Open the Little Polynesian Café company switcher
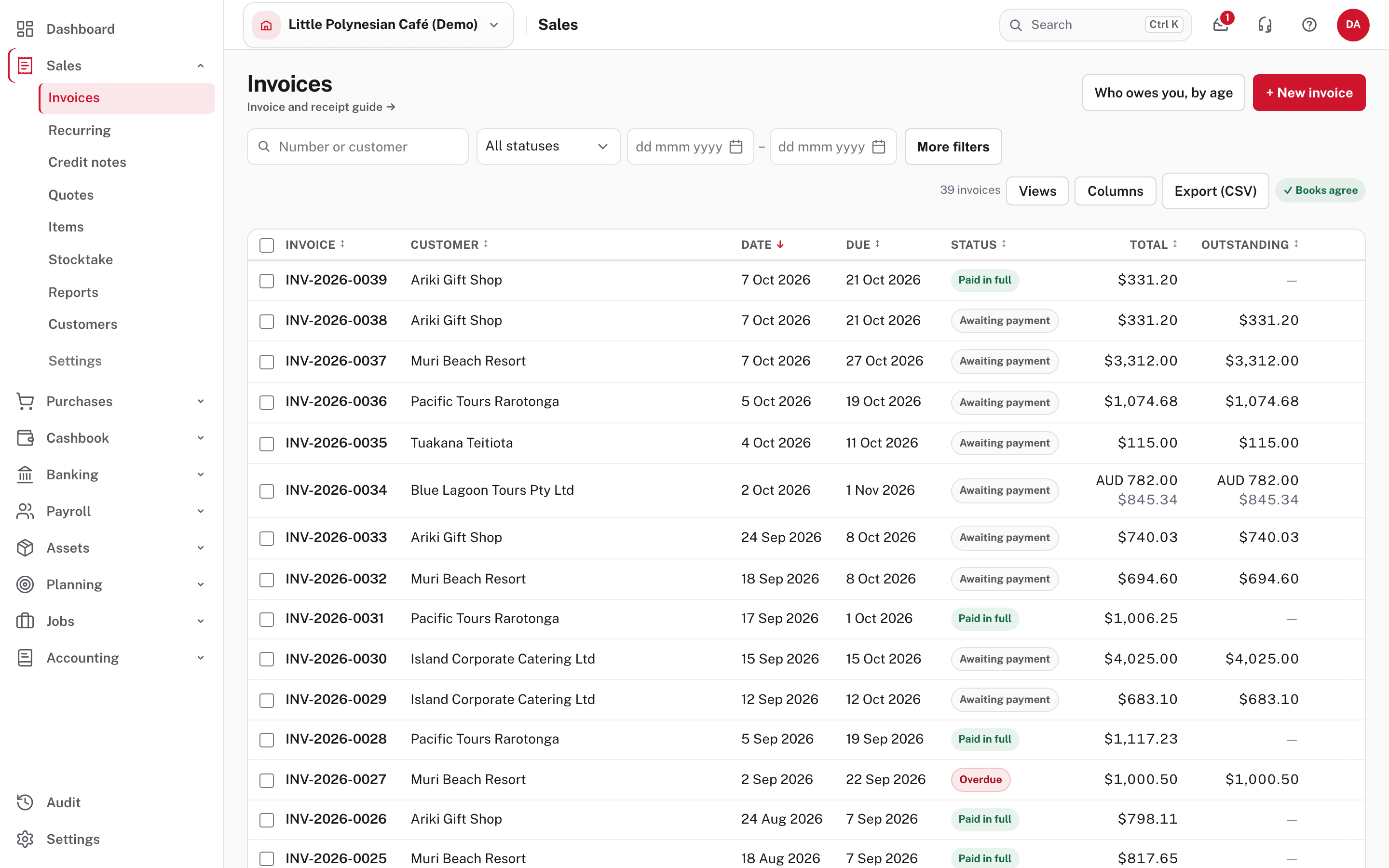This screenshot has height=868, width=1389. tap(378, 25)
